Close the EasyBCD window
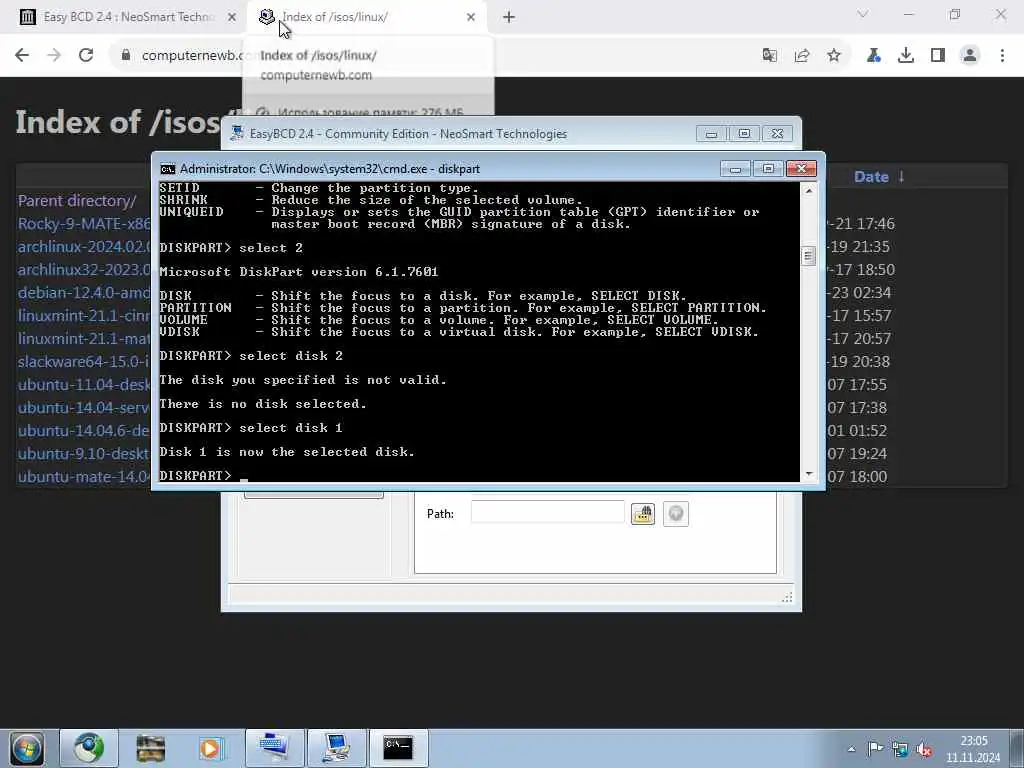The width and height of the screenshot is (1024, 768). click(777, 134)
